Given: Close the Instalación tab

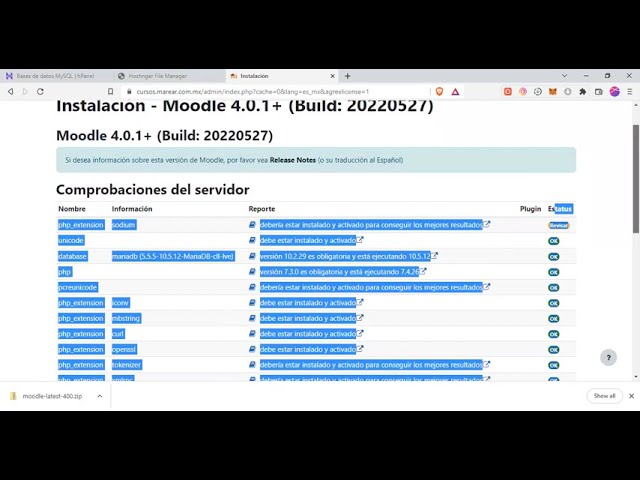Looking at the screenshot, I should [332, 76].
